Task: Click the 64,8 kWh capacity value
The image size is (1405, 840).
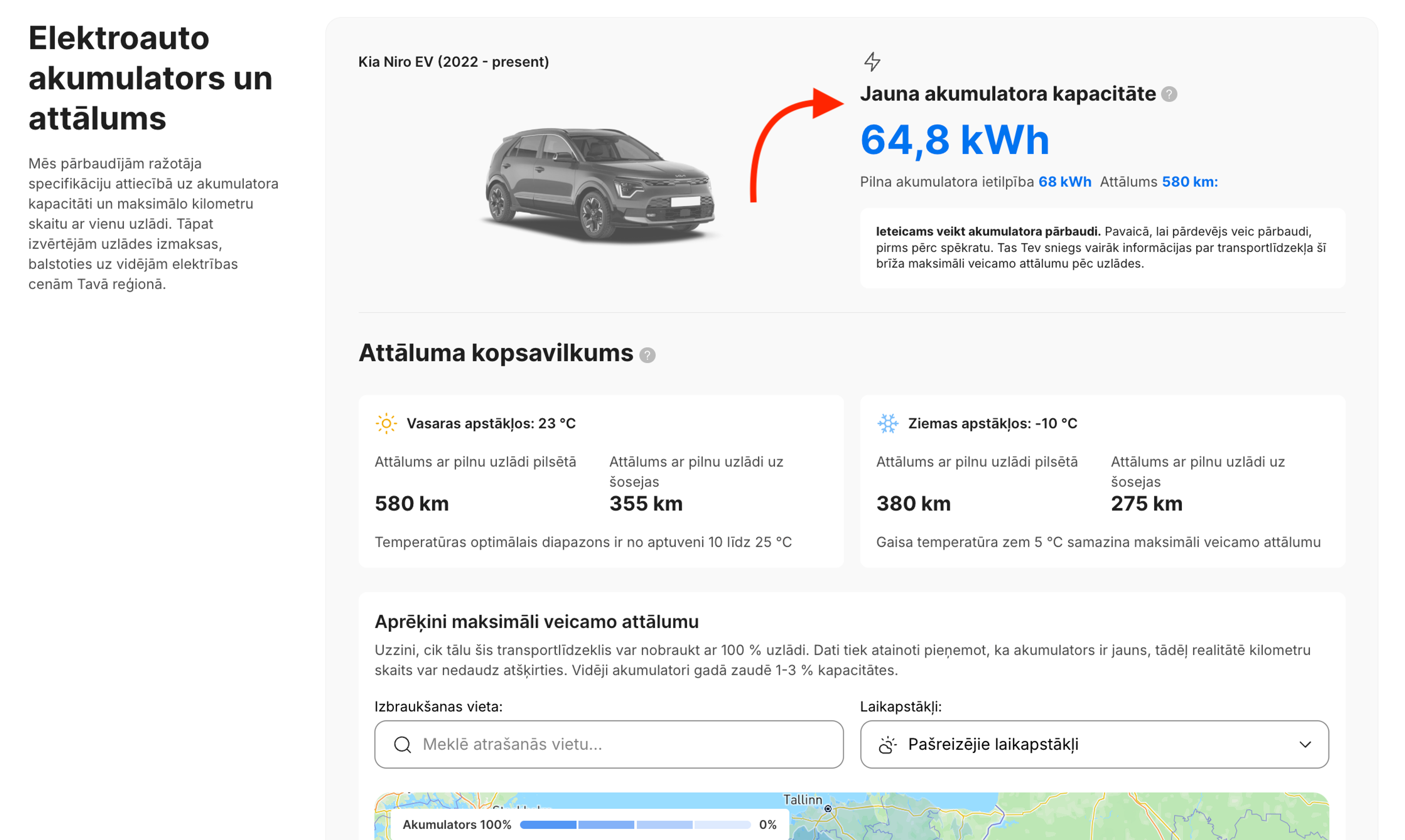Action: click(954, 140)
